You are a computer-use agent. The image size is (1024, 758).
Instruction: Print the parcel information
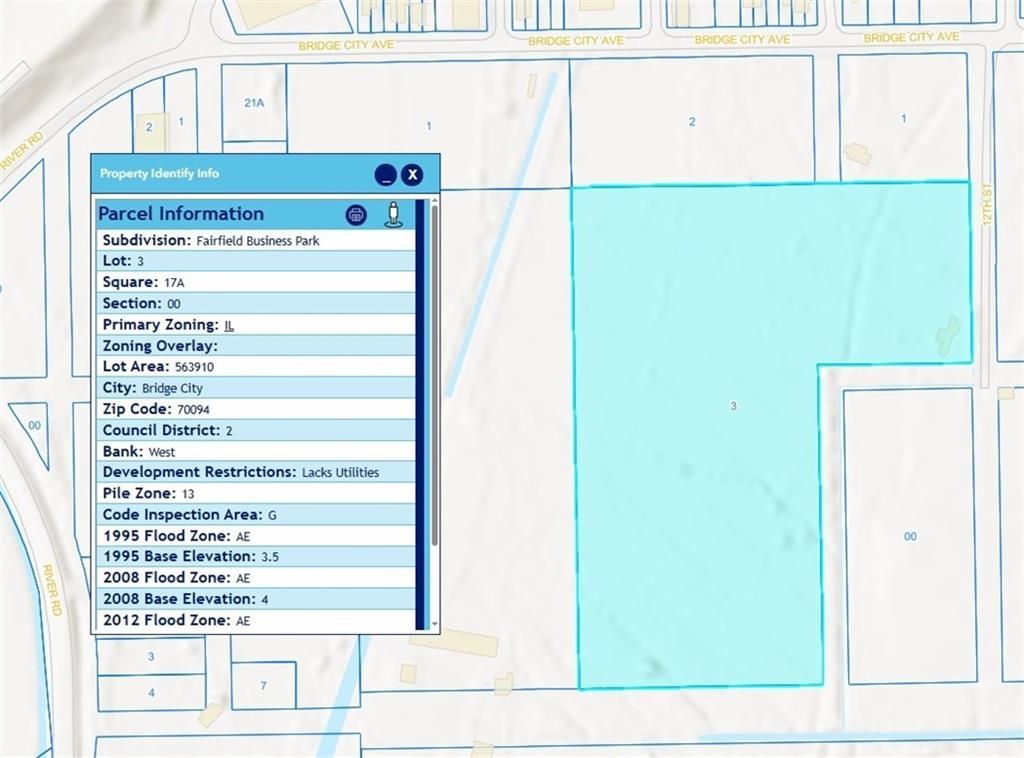356,214
